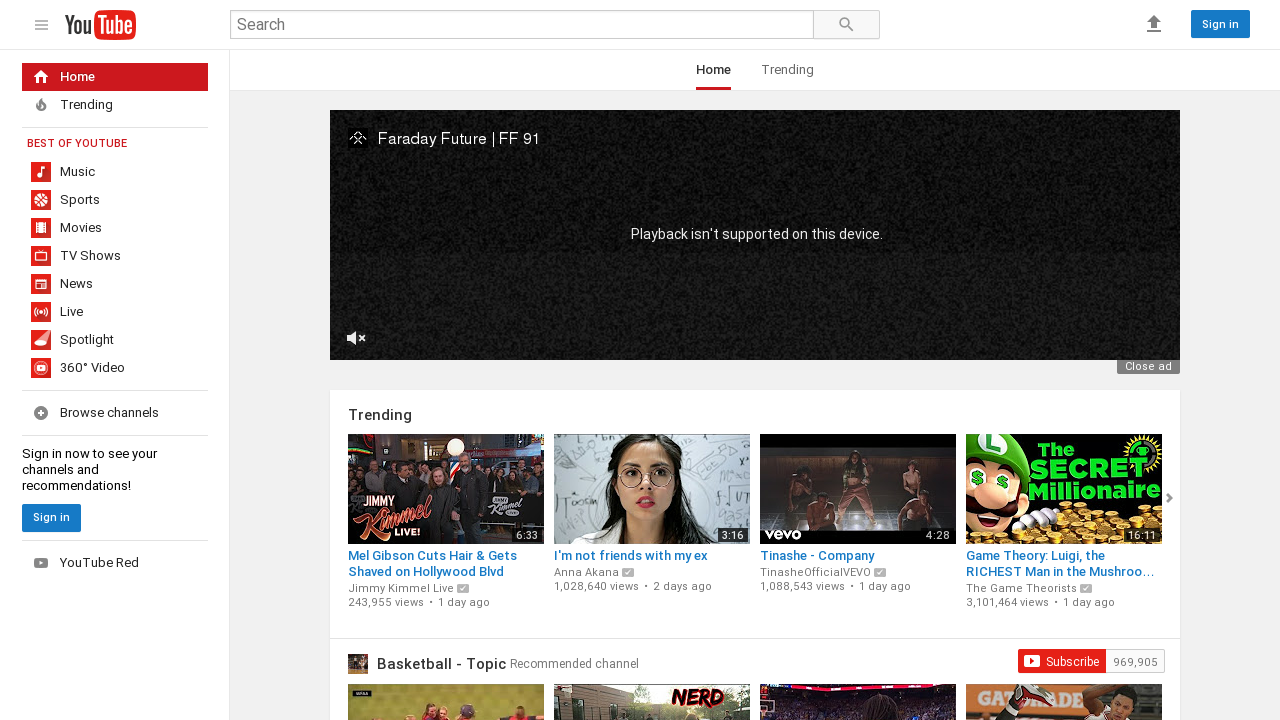
Task: Open 'I'm not friends with my ex' title
Action: click(x=631, y=556)
